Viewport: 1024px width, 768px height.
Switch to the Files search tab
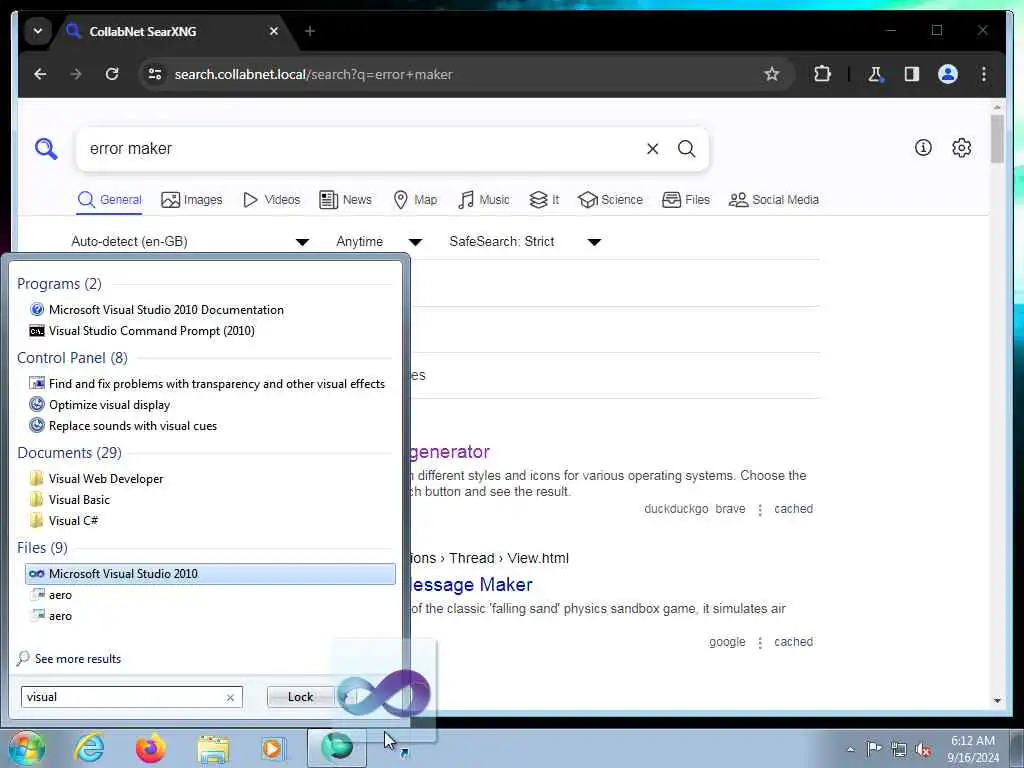[686, 200]
